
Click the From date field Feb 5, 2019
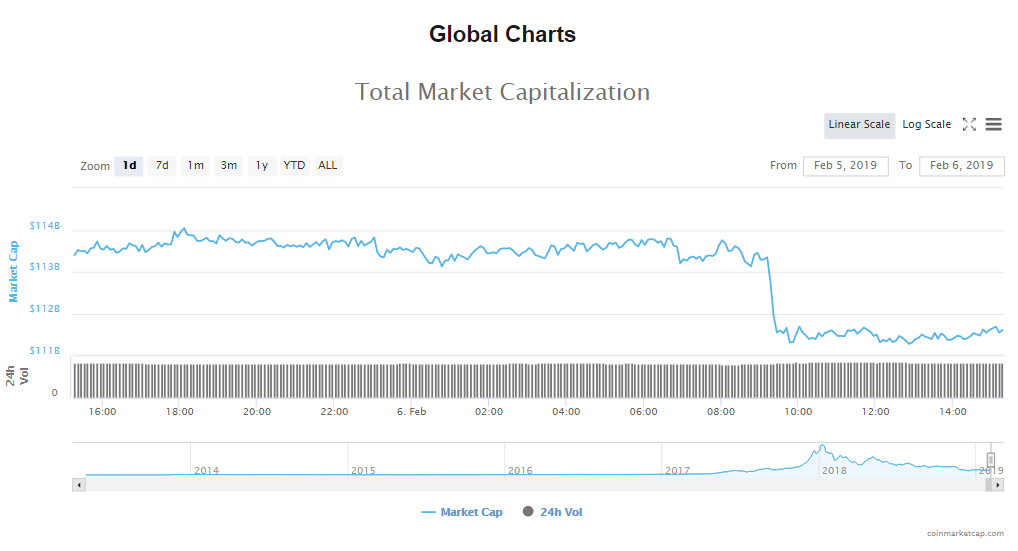click(845, 166)
